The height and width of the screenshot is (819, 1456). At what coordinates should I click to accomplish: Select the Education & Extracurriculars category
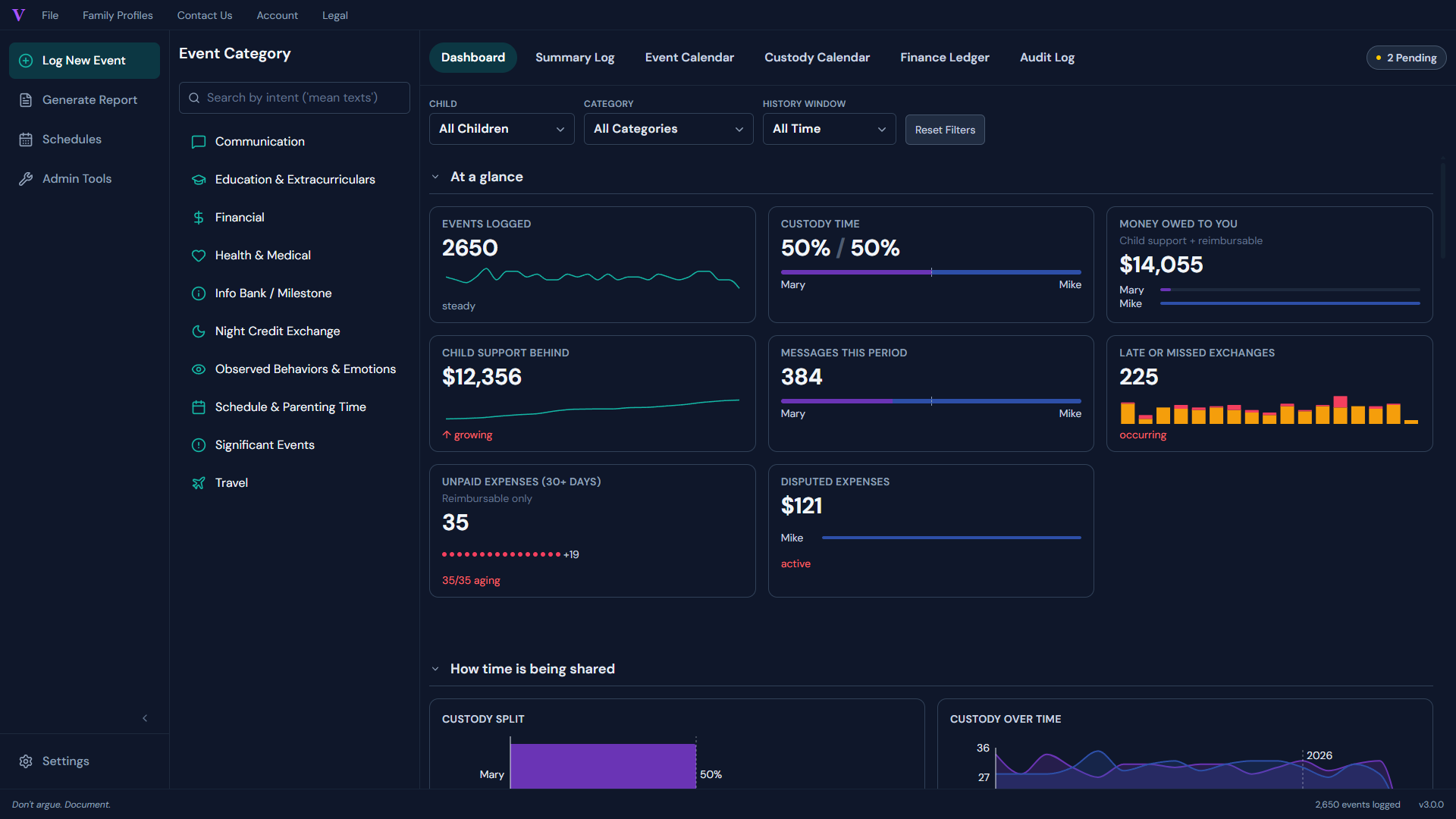tap(294, 180)
